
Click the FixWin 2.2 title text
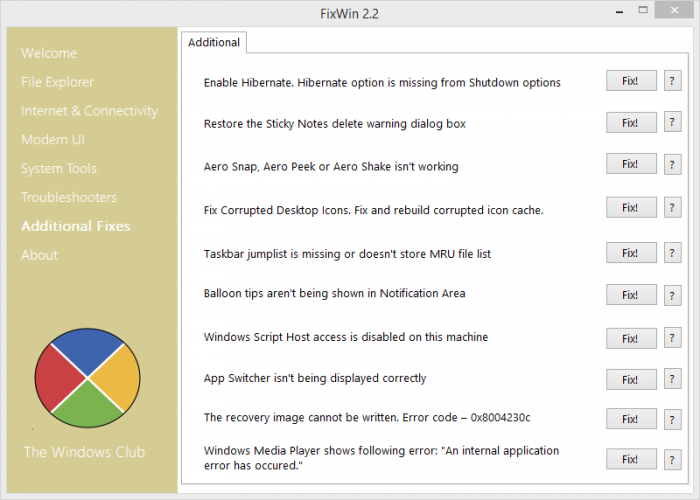coord(349,14)
